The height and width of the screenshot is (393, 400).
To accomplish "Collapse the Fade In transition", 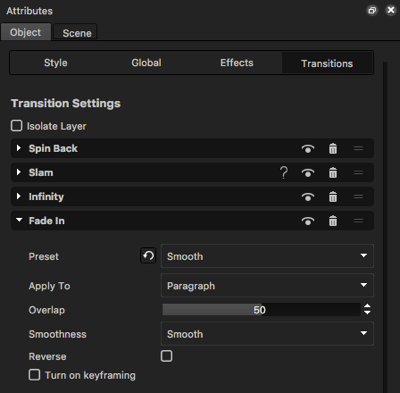I will [x=19, y=220].
